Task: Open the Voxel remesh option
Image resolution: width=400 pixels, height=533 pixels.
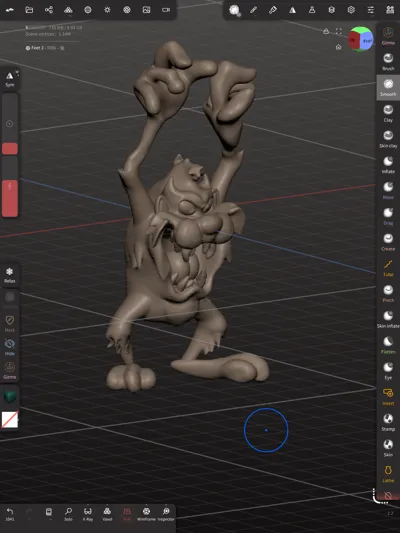Action: (x=107, y=514)
